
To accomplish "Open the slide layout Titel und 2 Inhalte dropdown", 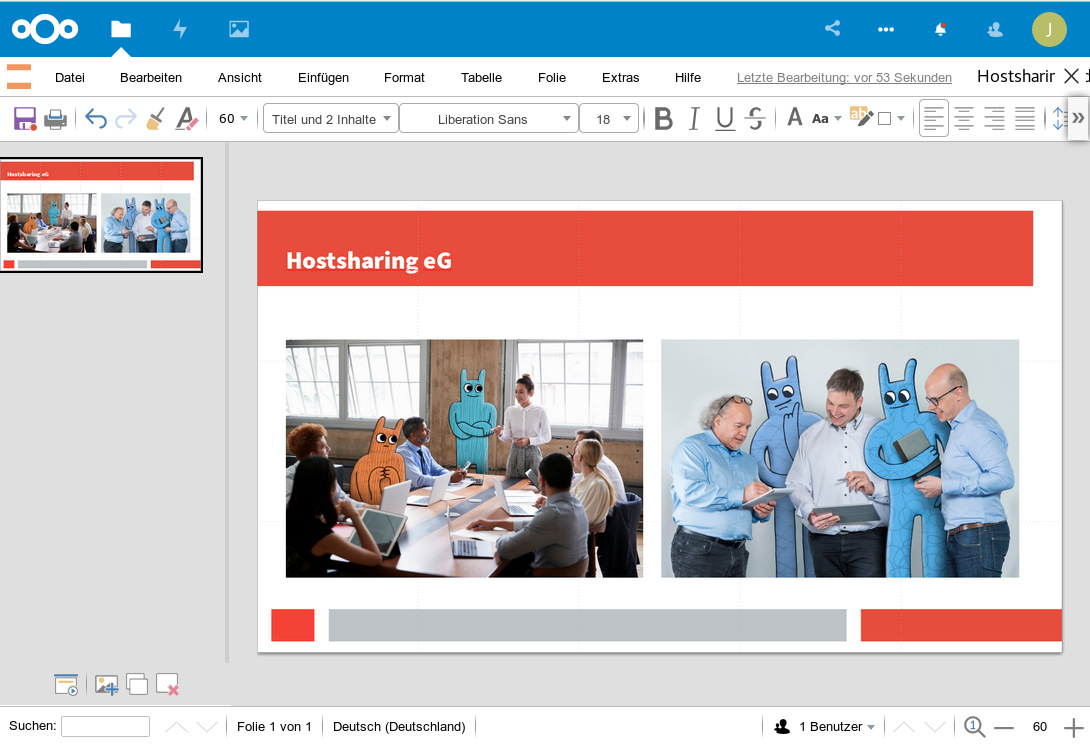I will pyautogui.click(x=330, y=119).
